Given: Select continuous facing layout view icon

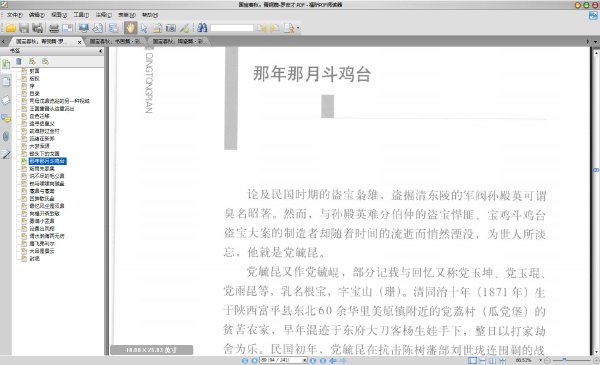Looking at the screenshot, I should (x=502, y=360).
